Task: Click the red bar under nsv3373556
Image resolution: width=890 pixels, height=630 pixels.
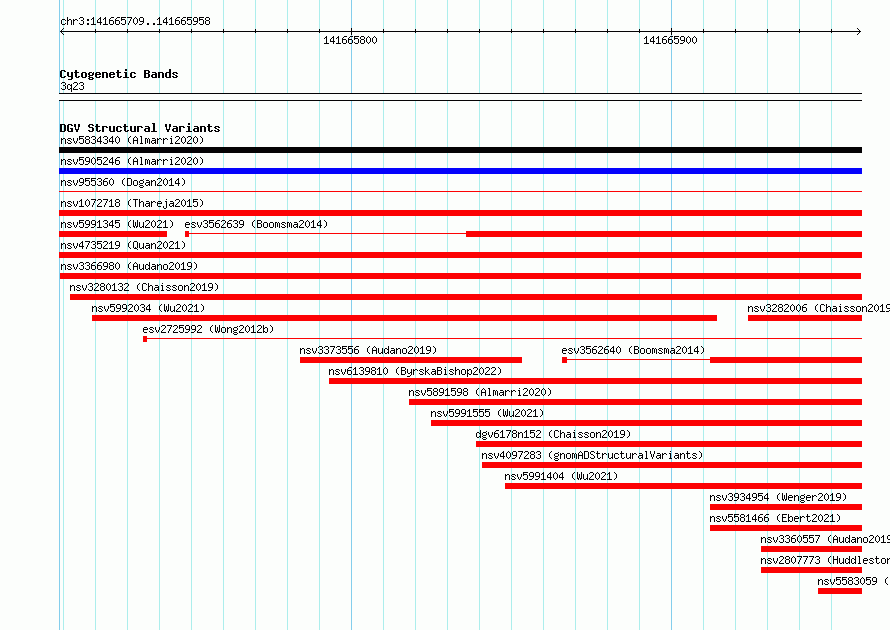Action: [x=411, y=360]
